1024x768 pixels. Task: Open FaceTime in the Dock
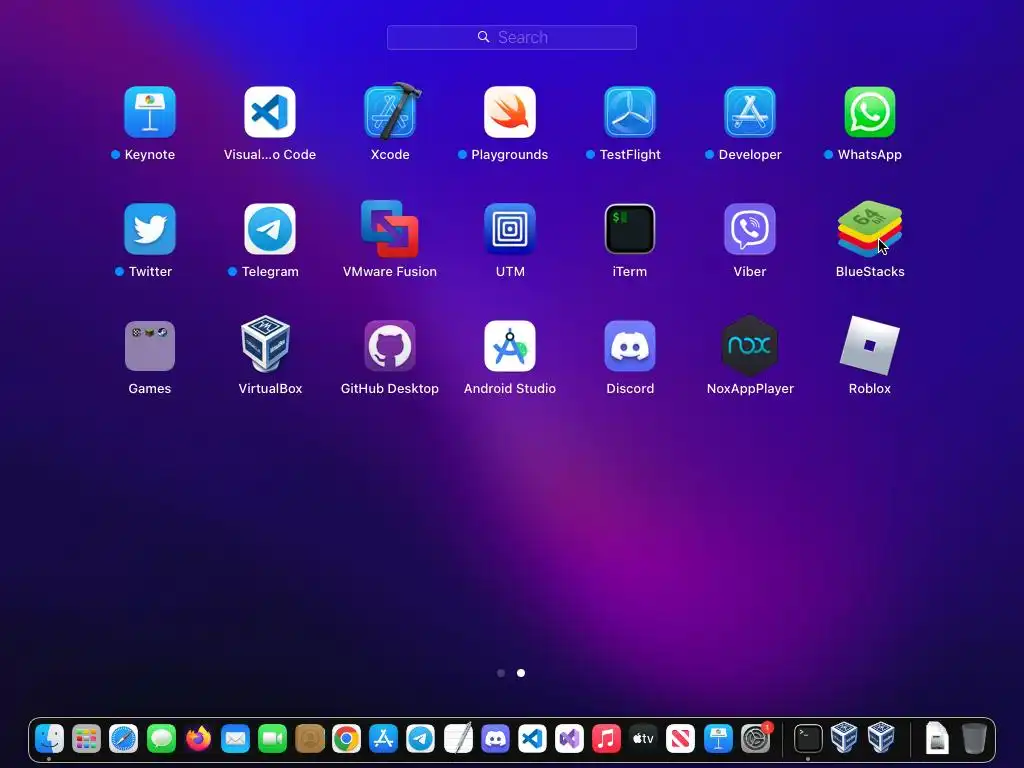tap(272, 739)
